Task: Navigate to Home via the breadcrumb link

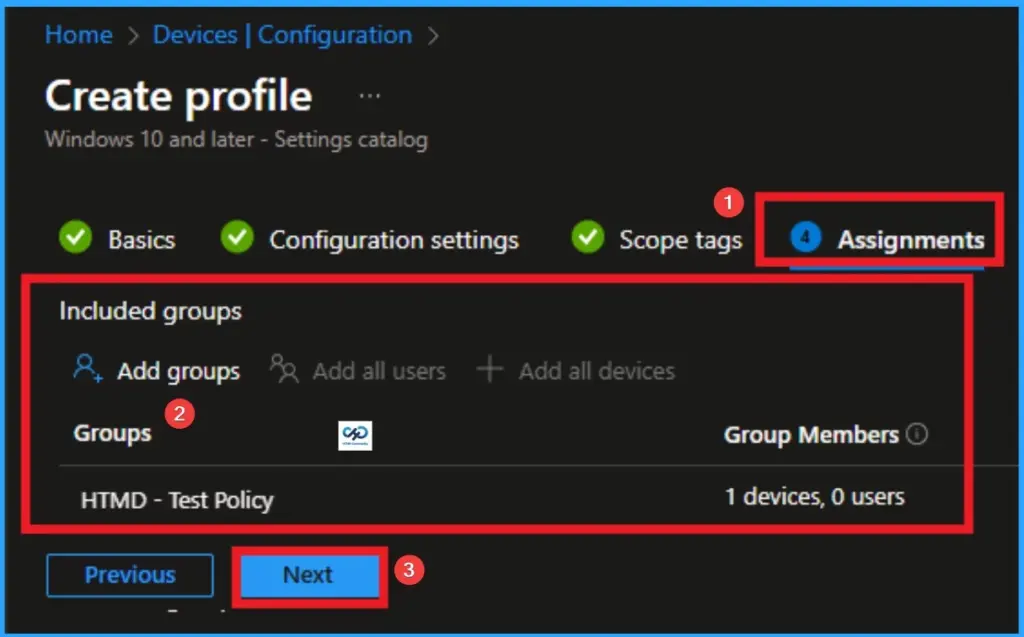Action: pos(79,35)
